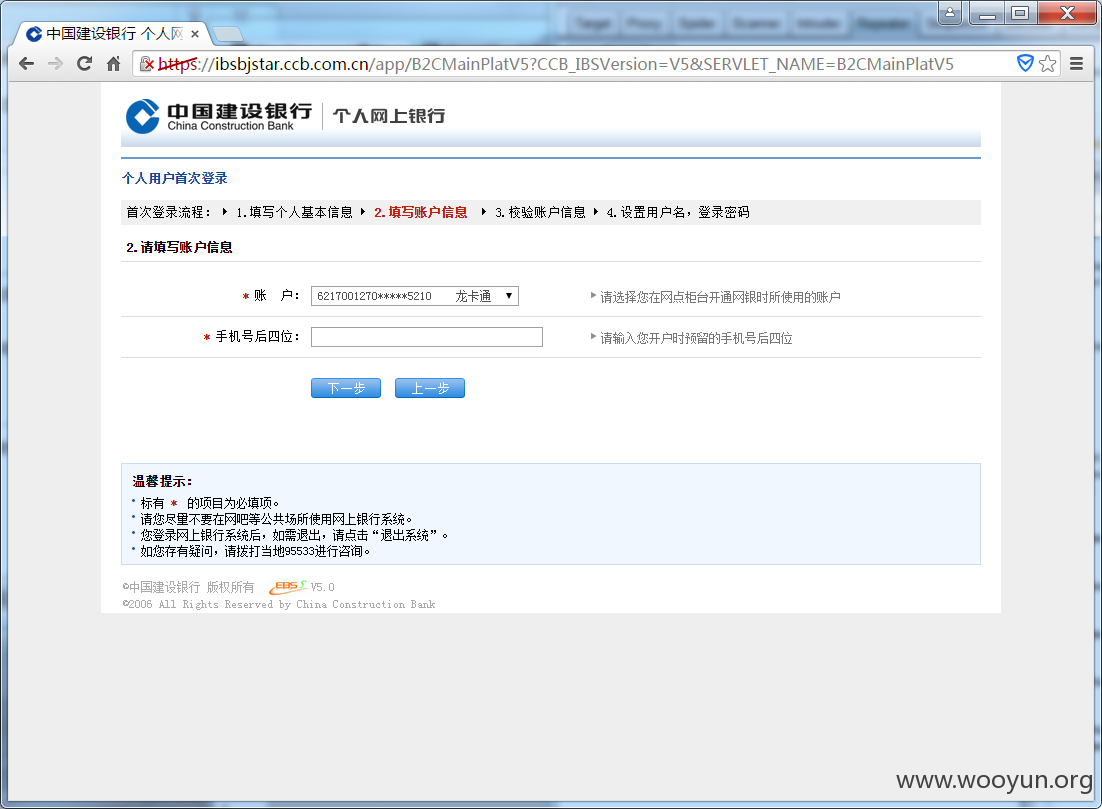Click step 2.填写账户信息 in red
Image resolution: width=1102 pixels, height=809 pixels.
420,212
